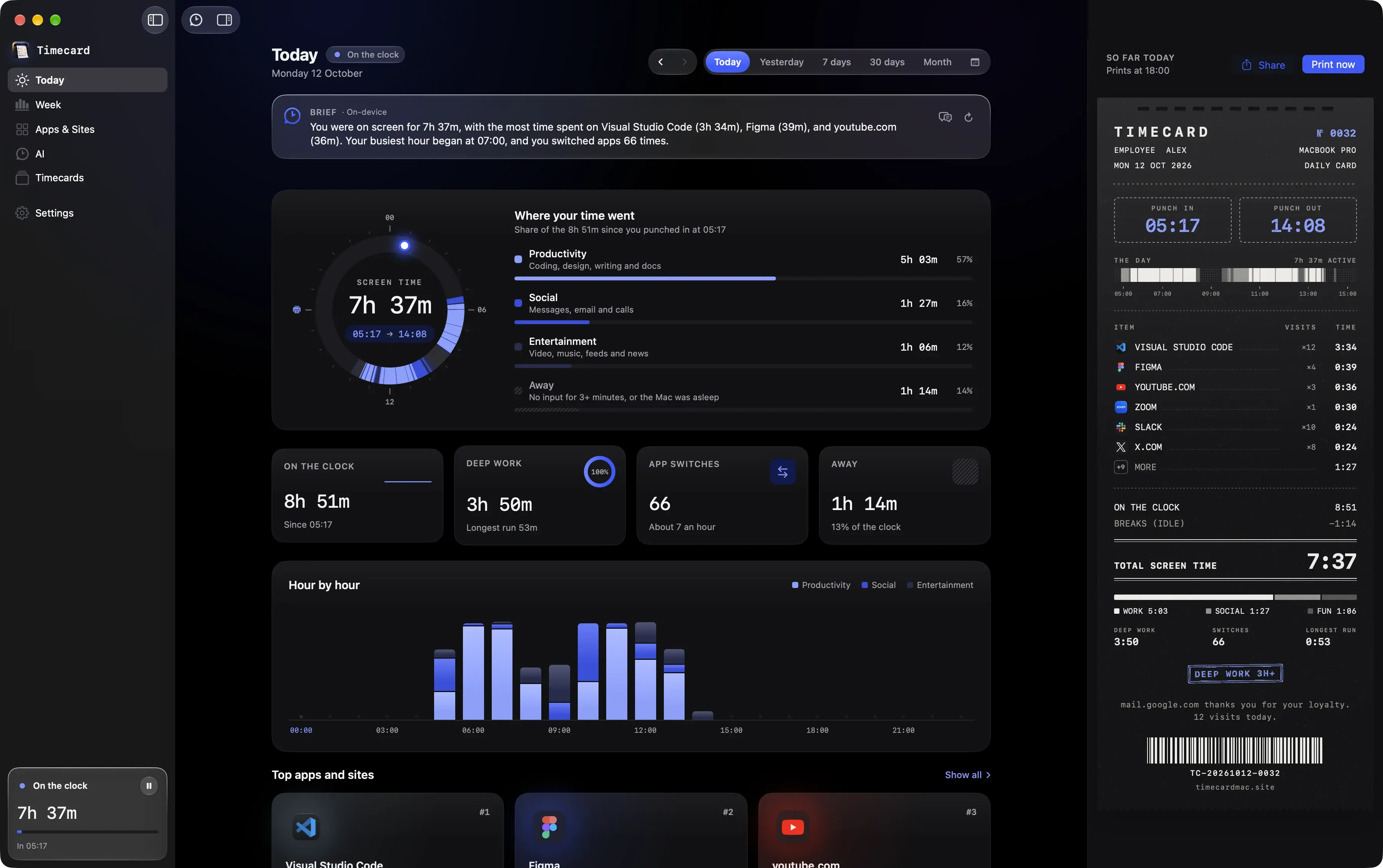The image size is (1383, 868).
Task: Toggle the right timecard panel icon
Action: click(x=224, y=20)
